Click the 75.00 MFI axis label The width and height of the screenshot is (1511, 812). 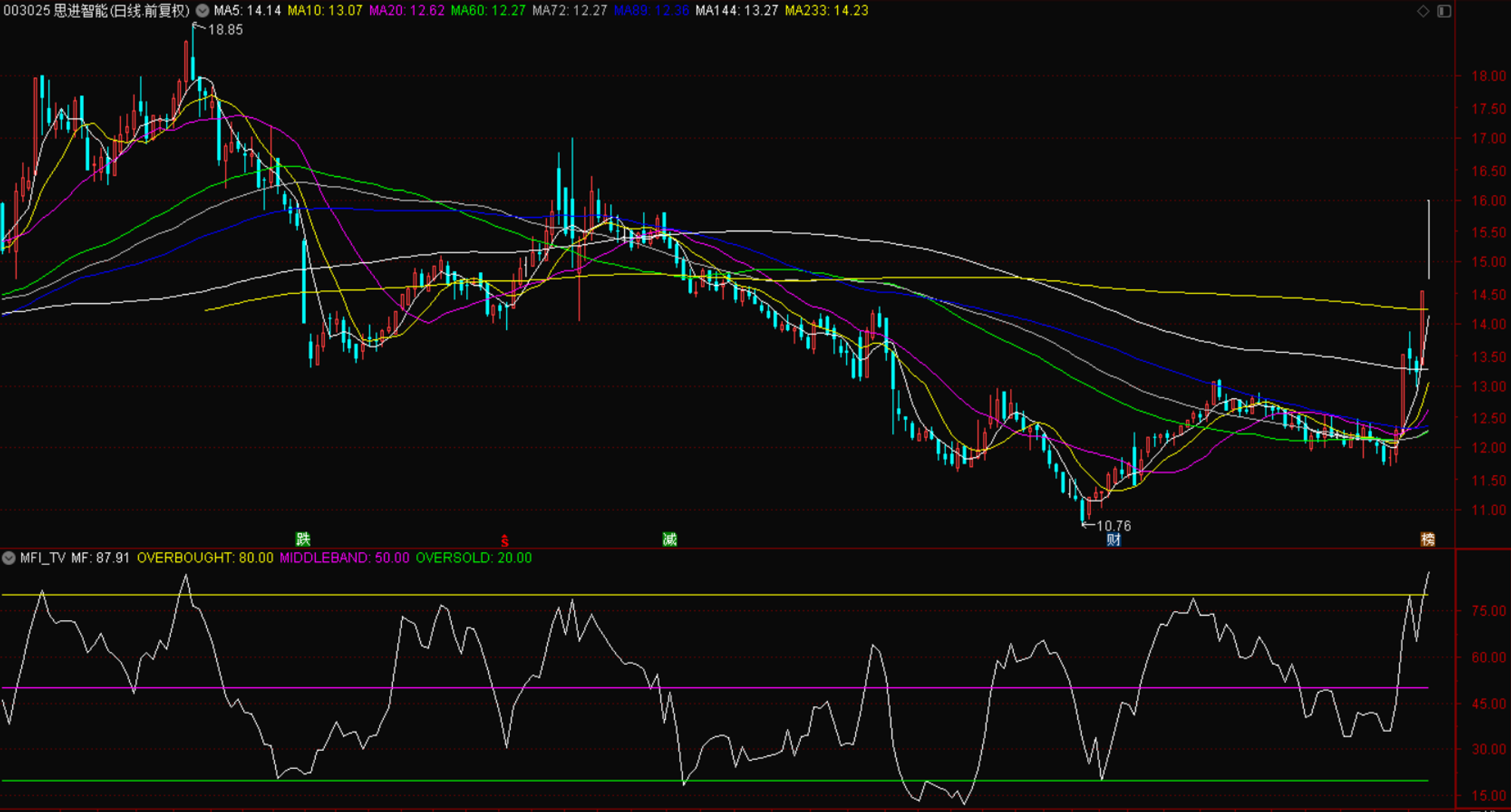click(x=1488, y=611)
